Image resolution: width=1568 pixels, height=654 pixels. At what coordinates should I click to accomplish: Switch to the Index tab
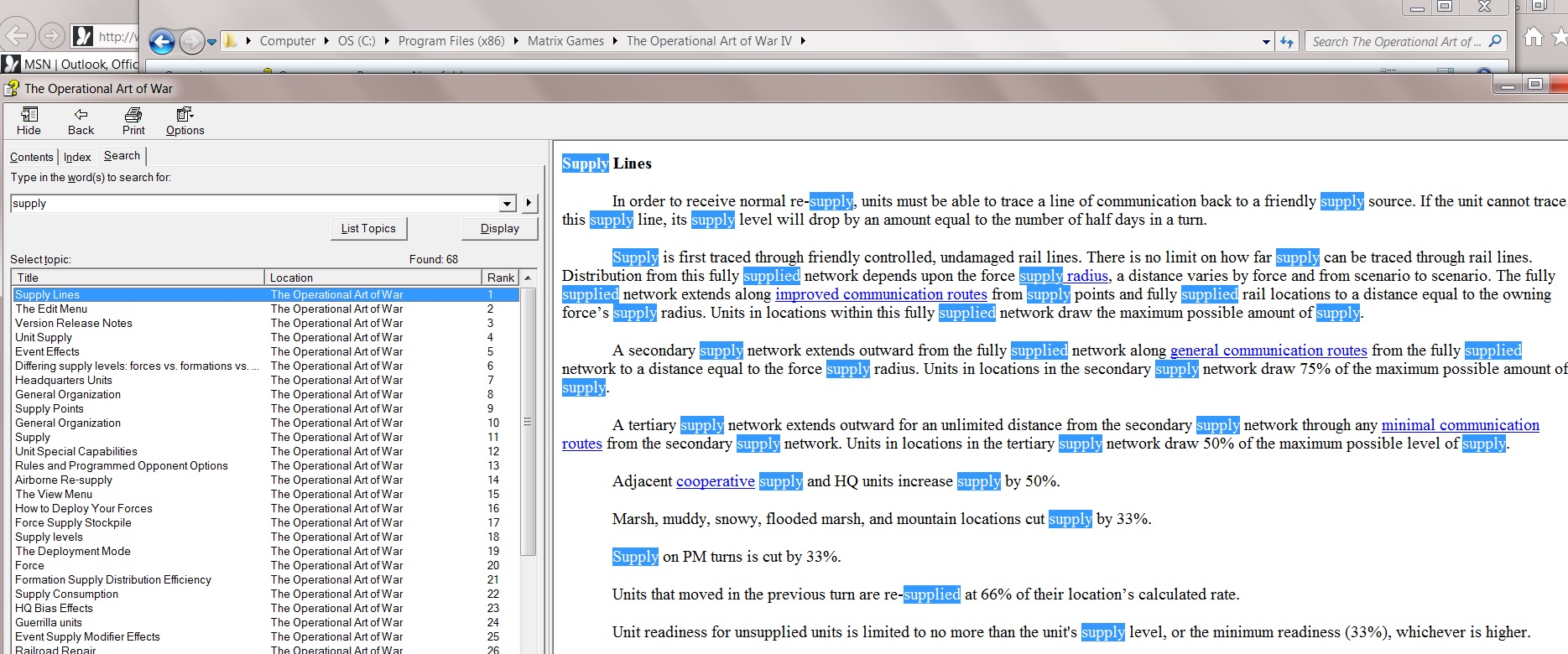click(x=77, y=157)
